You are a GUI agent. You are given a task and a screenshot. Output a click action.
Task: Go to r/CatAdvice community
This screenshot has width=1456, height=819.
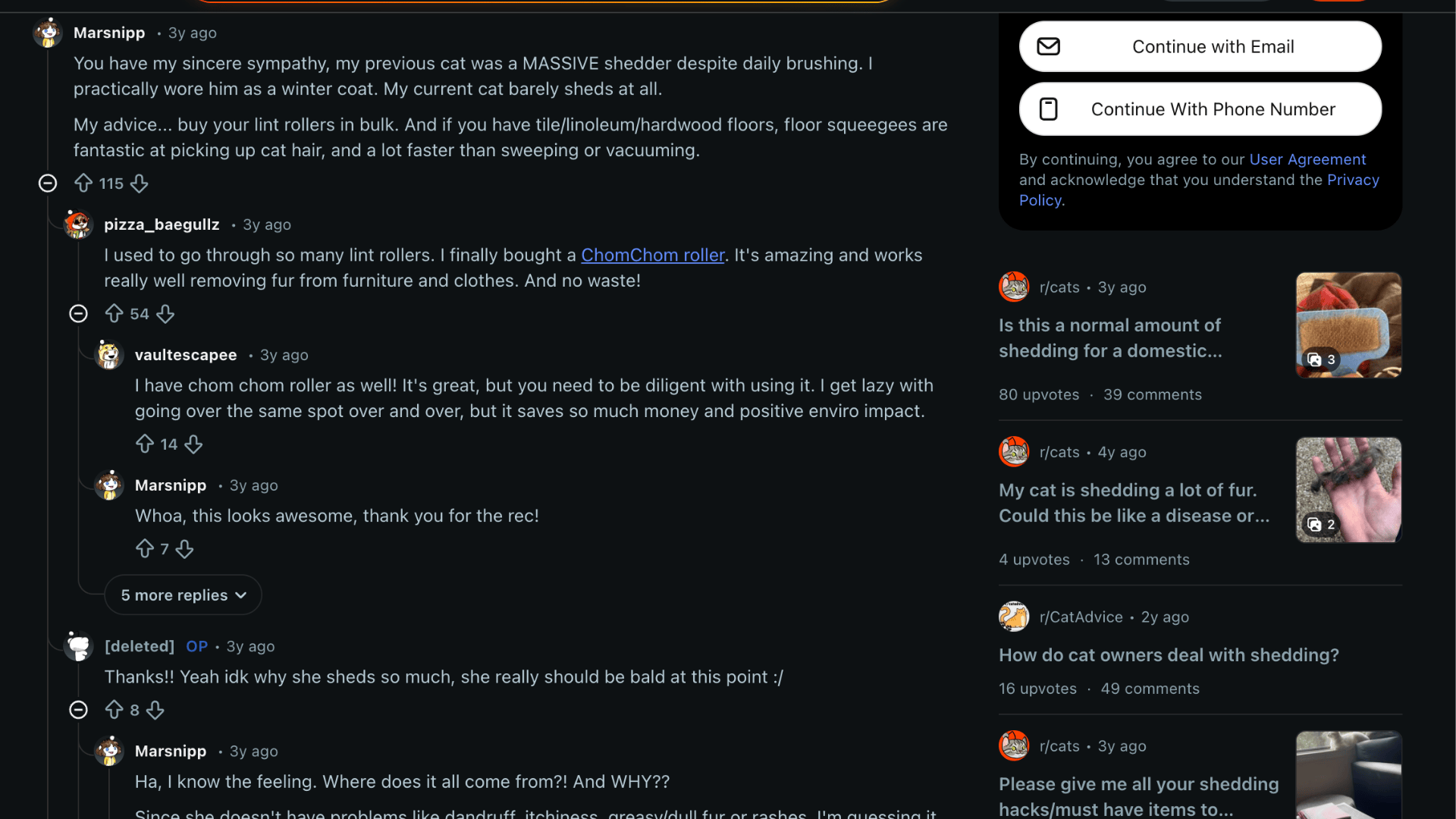click(x=1081, y=617)
